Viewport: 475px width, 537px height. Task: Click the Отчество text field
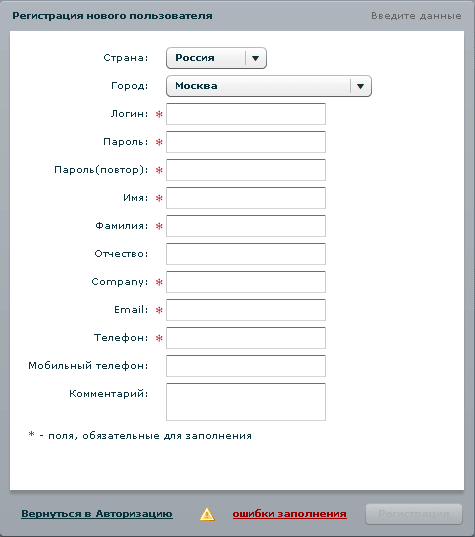click(246, 254)
